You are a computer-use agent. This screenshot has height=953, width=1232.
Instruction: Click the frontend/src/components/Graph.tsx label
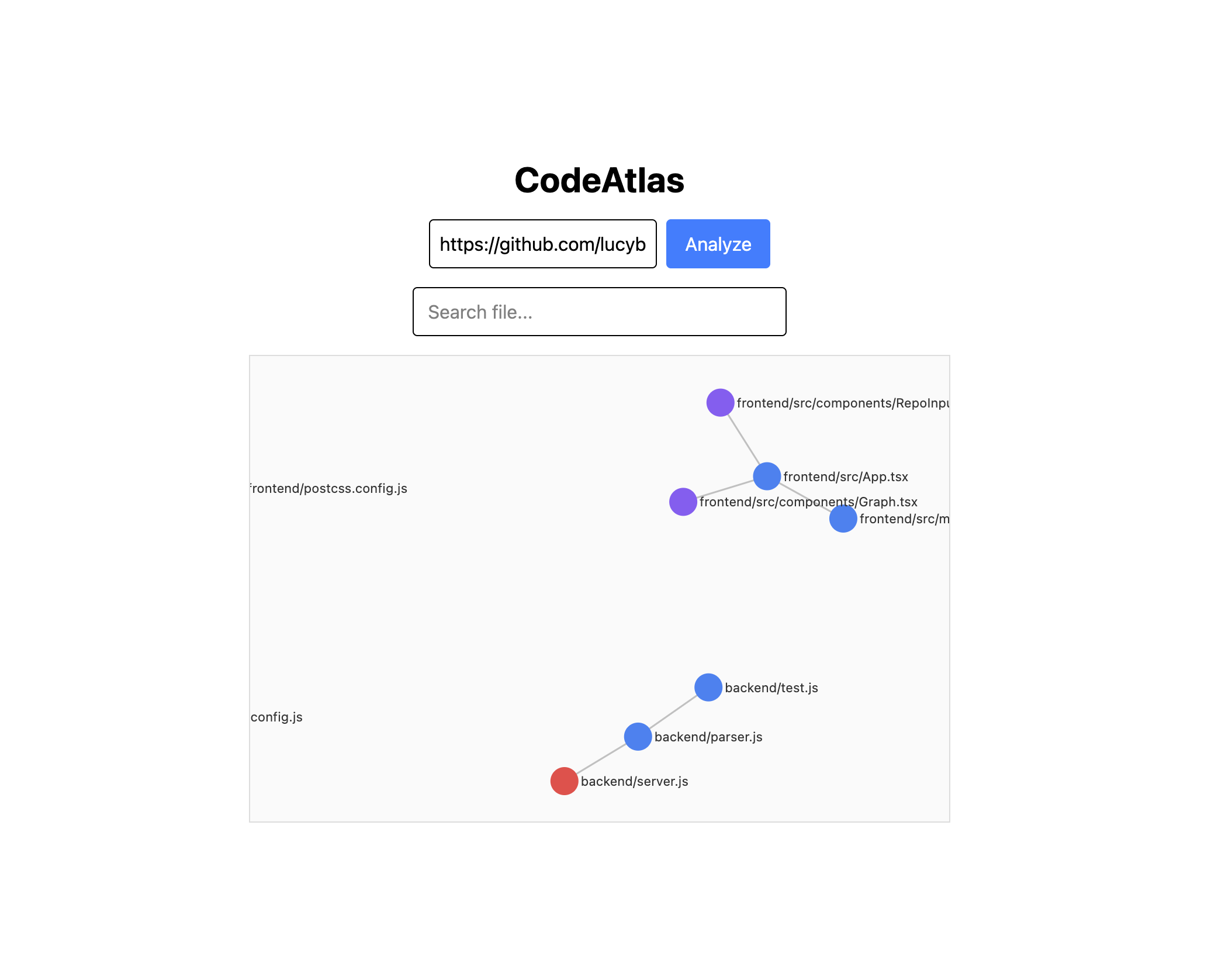coord(809,502)
